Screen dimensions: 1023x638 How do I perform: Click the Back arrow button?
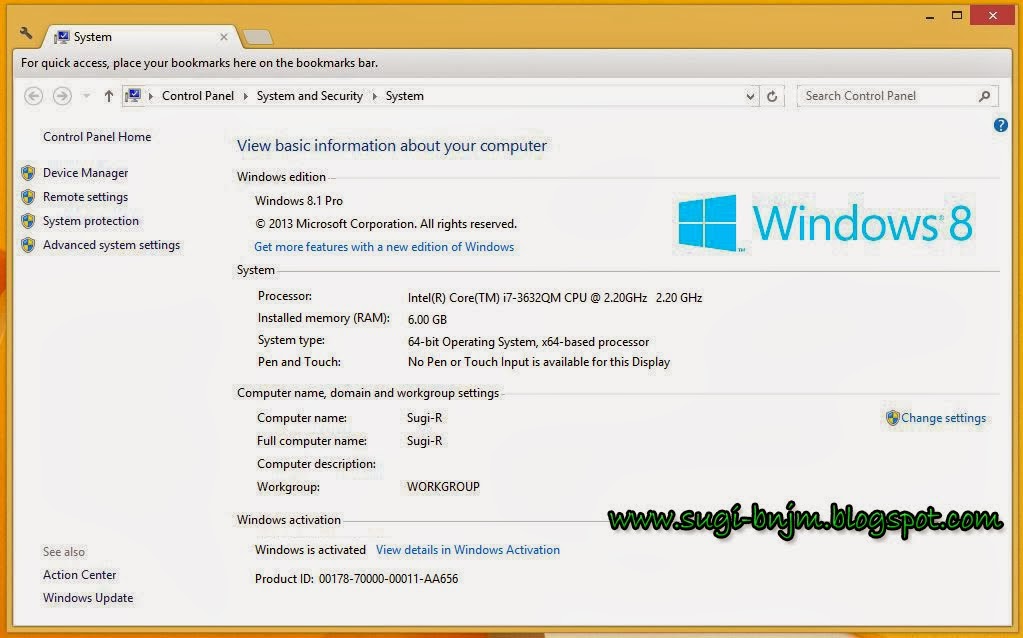(x=33, y=96)
